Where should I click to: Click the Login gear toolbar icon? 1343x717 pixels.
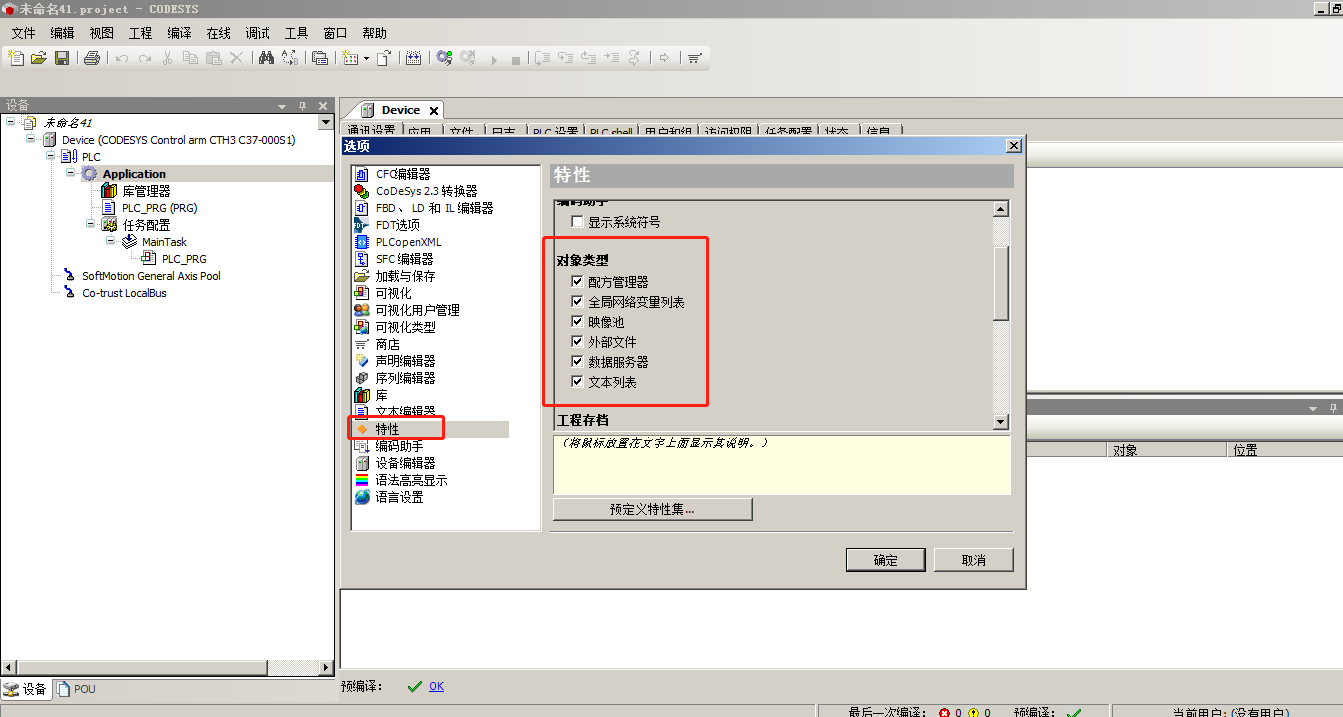[444, 58]
